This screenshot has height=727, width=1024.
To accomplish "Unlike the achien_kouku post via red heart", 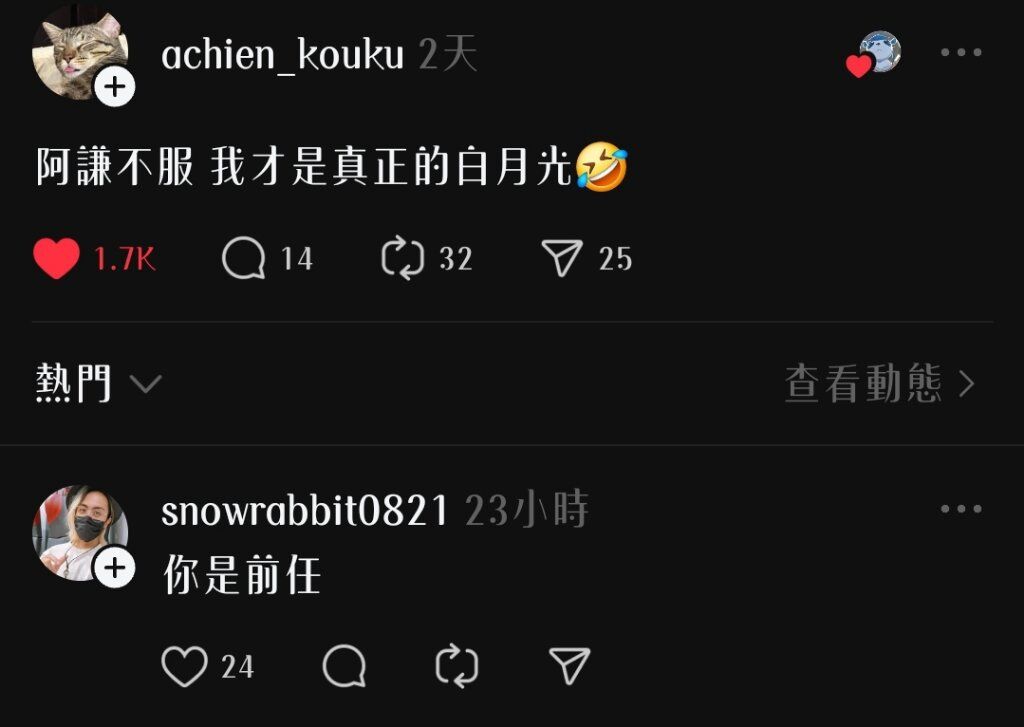I will [56, 259].
